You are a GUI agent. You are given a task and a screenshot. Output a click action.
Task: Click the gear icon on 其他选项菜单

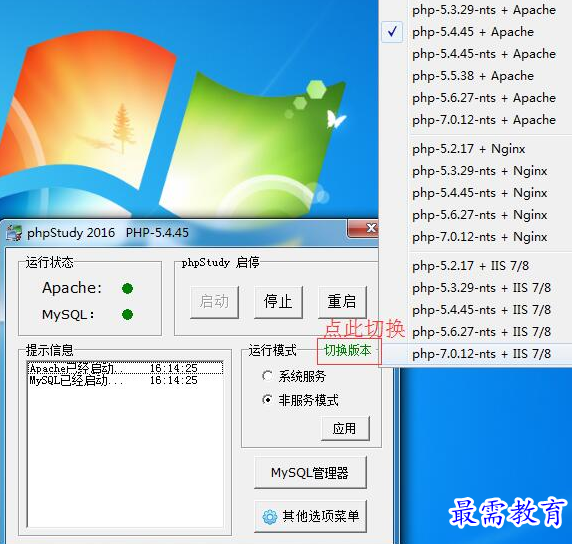270,517
